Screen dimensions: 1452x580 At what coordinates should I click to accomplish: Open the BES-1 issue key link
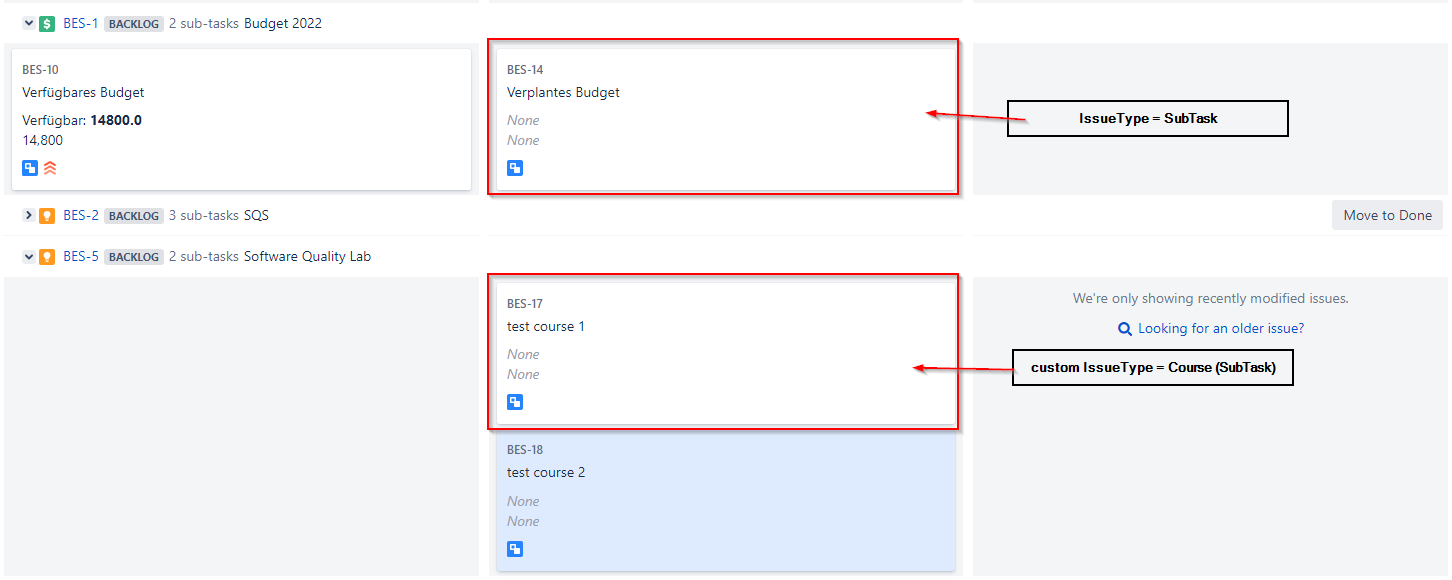(x=81, y=23)
